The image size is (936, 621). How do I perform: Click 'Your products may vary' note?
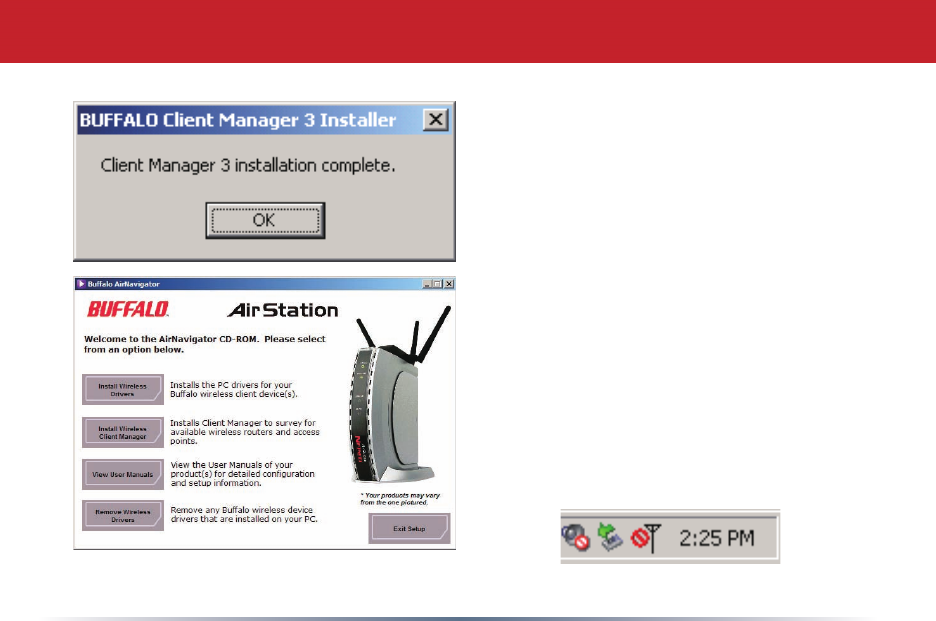(x=400, y=499)
